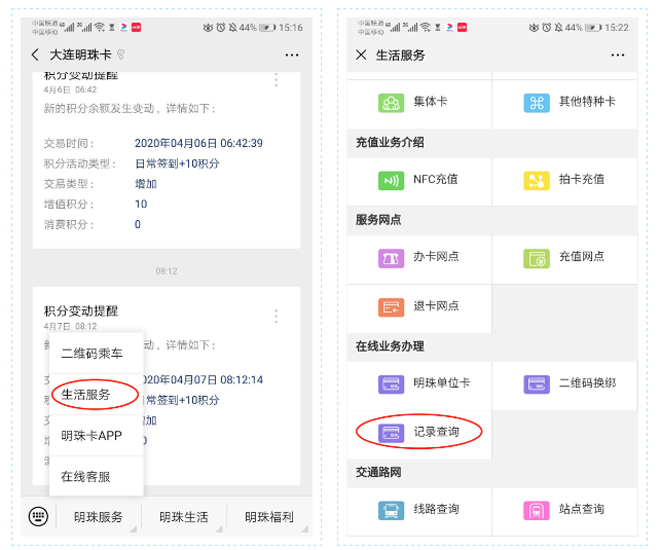
Task: Expand the 明珠服务 bottom menu
Action: 99,517
